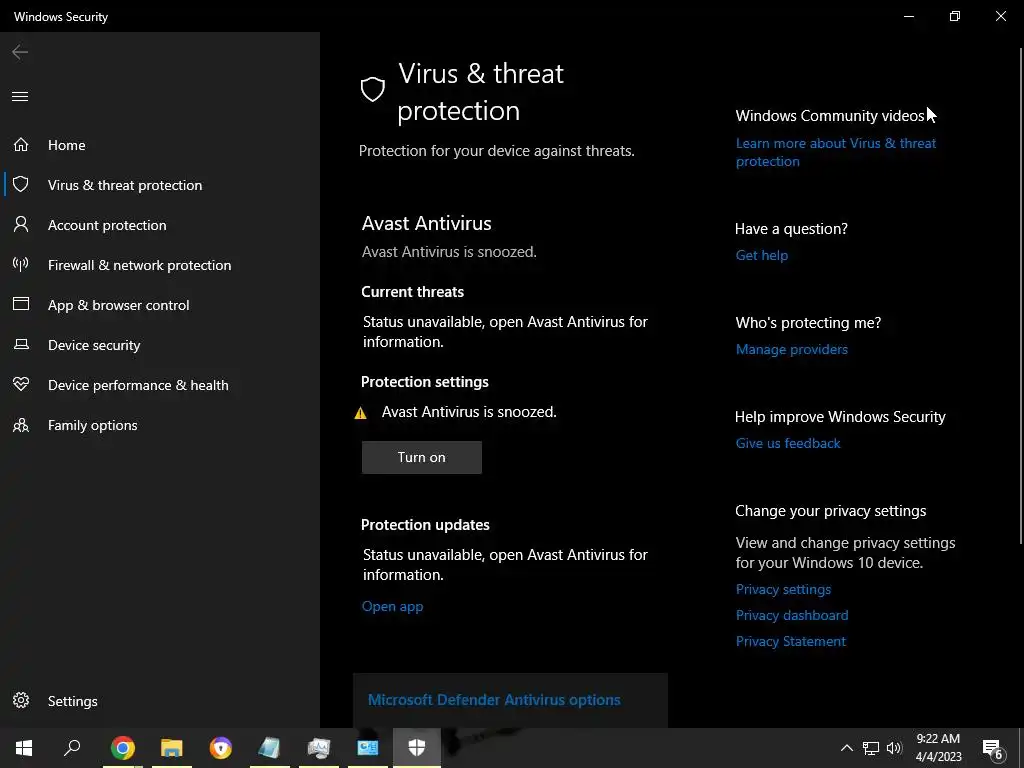Open Account protection section
This screenshot has width=1024, height=768.
[x=160, y=225]
